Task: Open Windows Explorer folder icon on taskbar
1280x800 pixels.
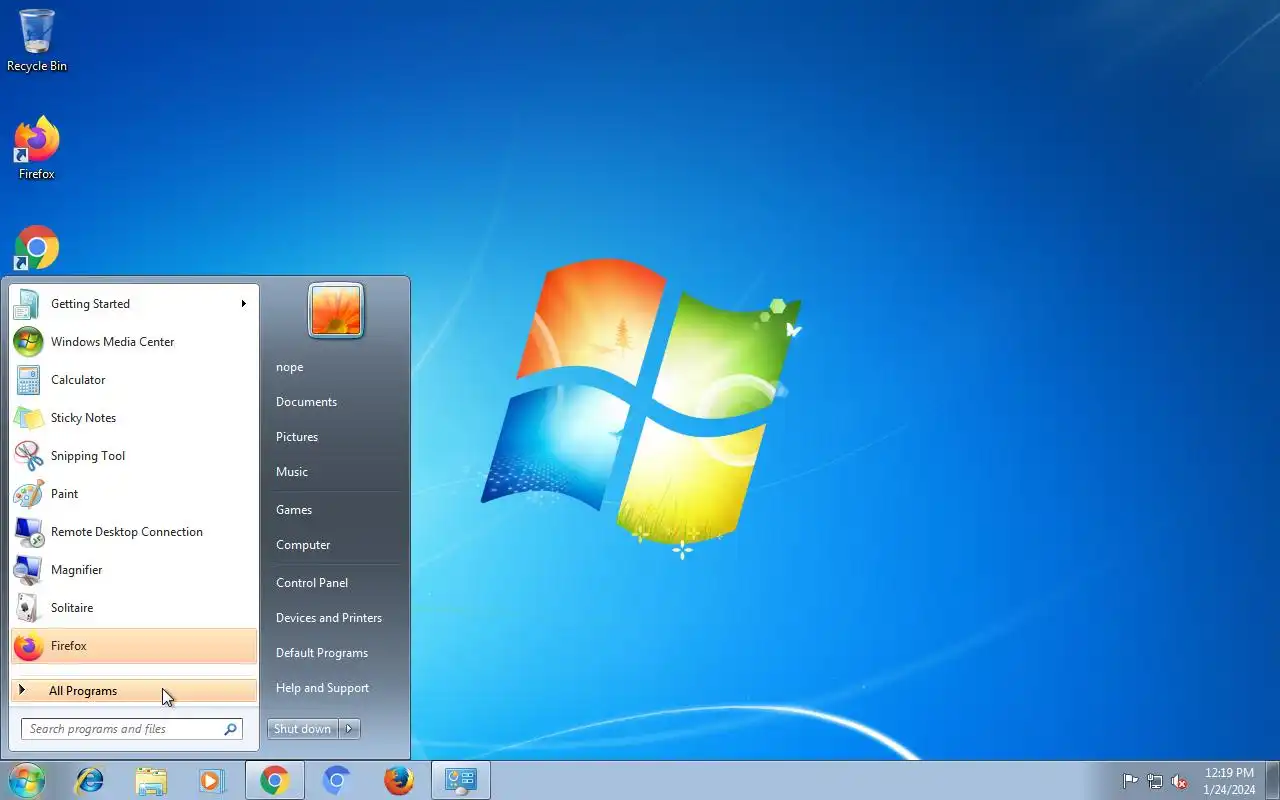Action: [x=151, y=780]
